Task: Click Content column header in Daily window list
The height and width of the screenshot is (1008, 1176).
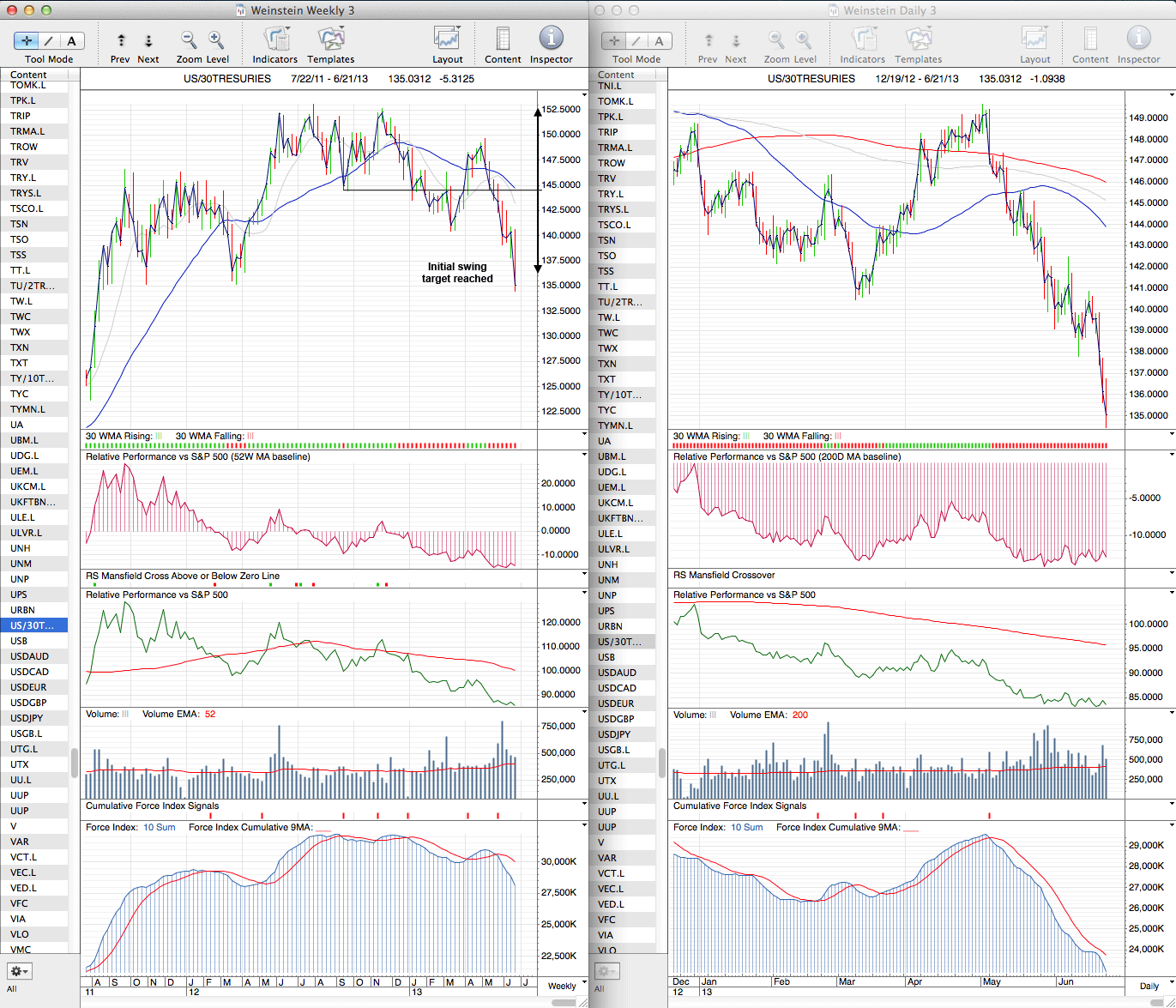Action: [617, 75]
